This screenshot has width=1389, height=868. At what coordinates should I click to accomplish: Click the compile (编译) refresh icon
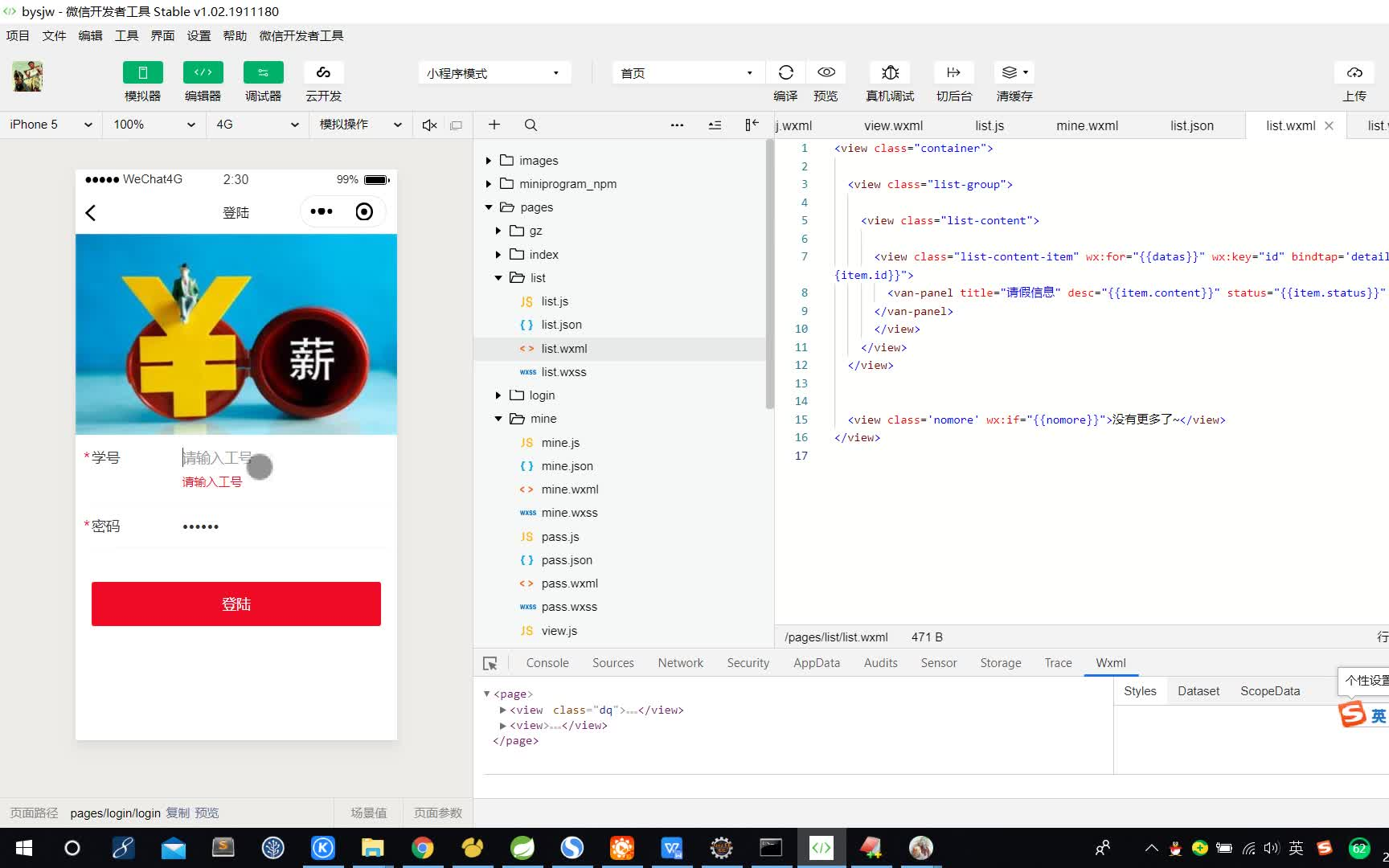(x=785, y=72)
